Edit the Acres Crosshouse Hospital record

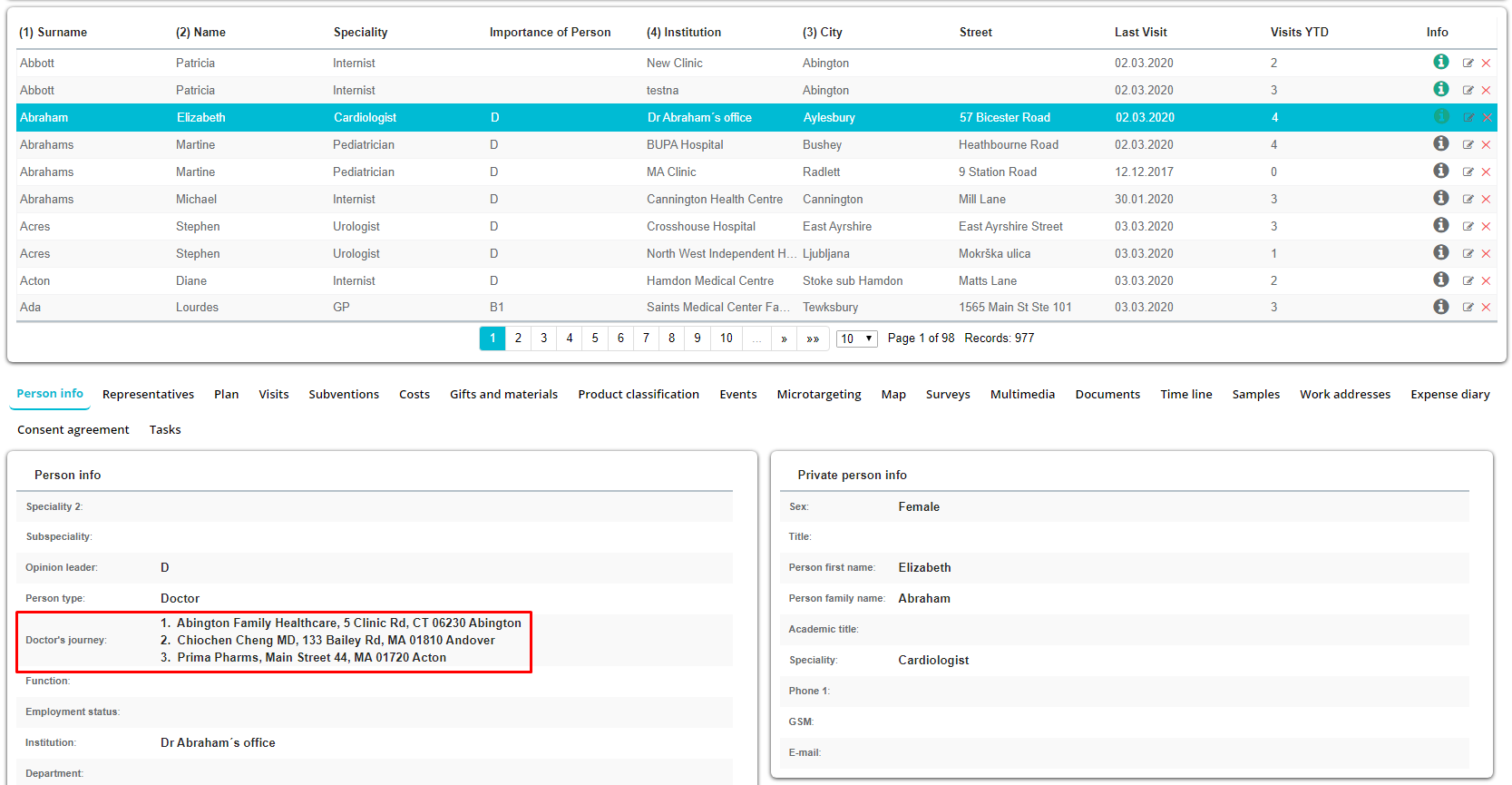tap(1468, 226)
